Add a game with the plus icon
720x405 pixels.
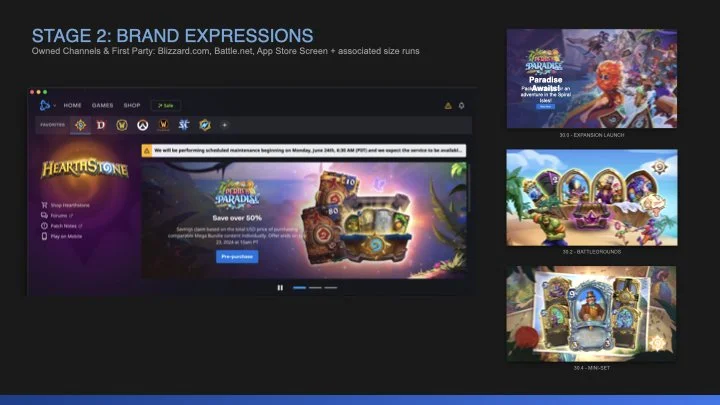click(225, 125)
